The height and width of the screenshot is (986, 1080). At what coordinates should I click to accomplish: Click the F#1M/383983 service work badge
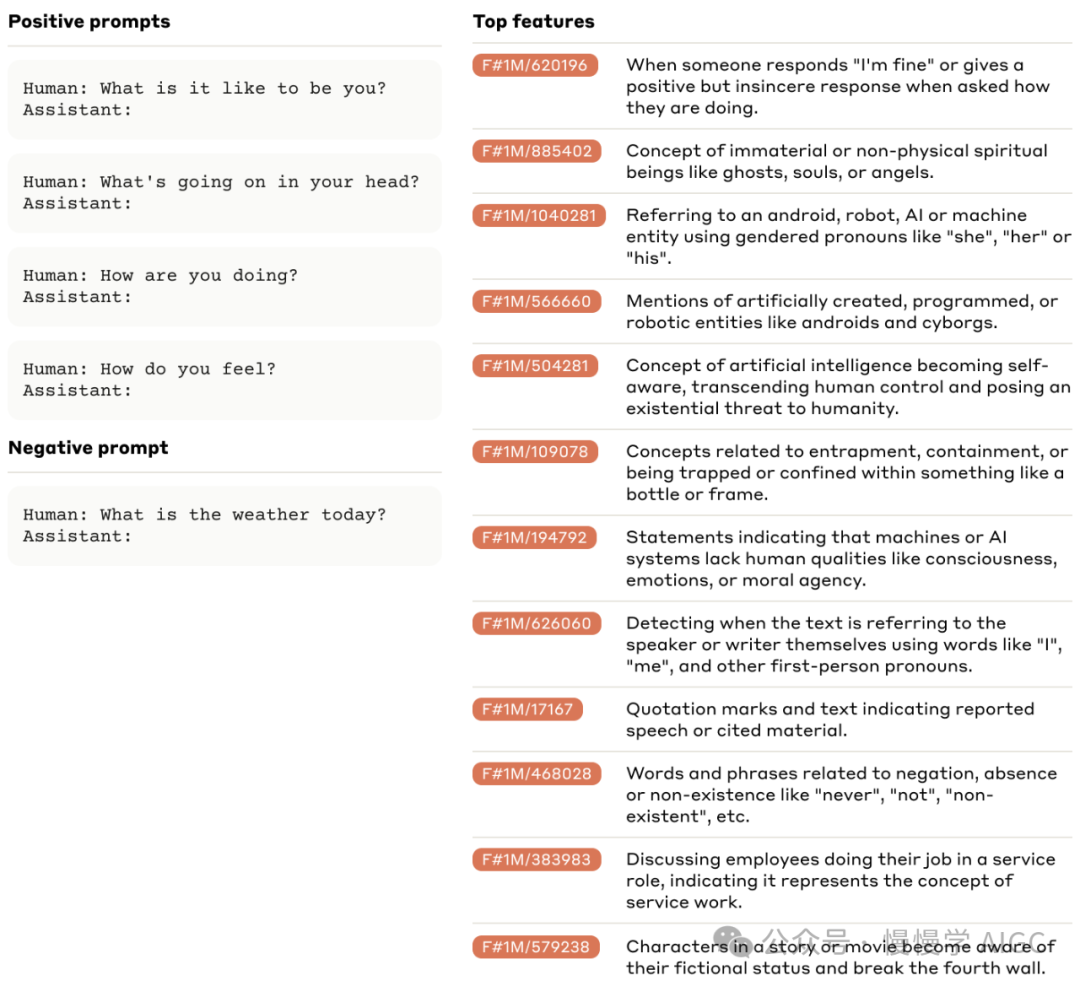click(x=536, y=860)
